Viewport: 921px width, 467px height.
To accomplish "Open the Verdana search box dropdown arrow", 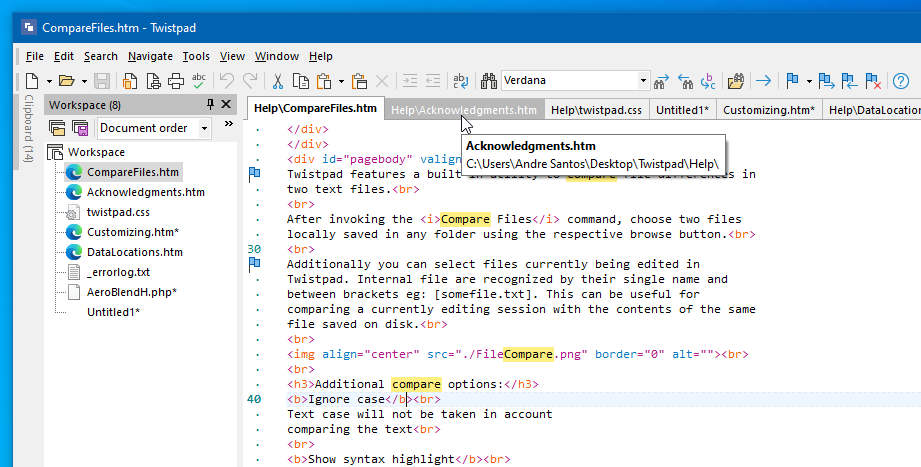I will 643,80.
